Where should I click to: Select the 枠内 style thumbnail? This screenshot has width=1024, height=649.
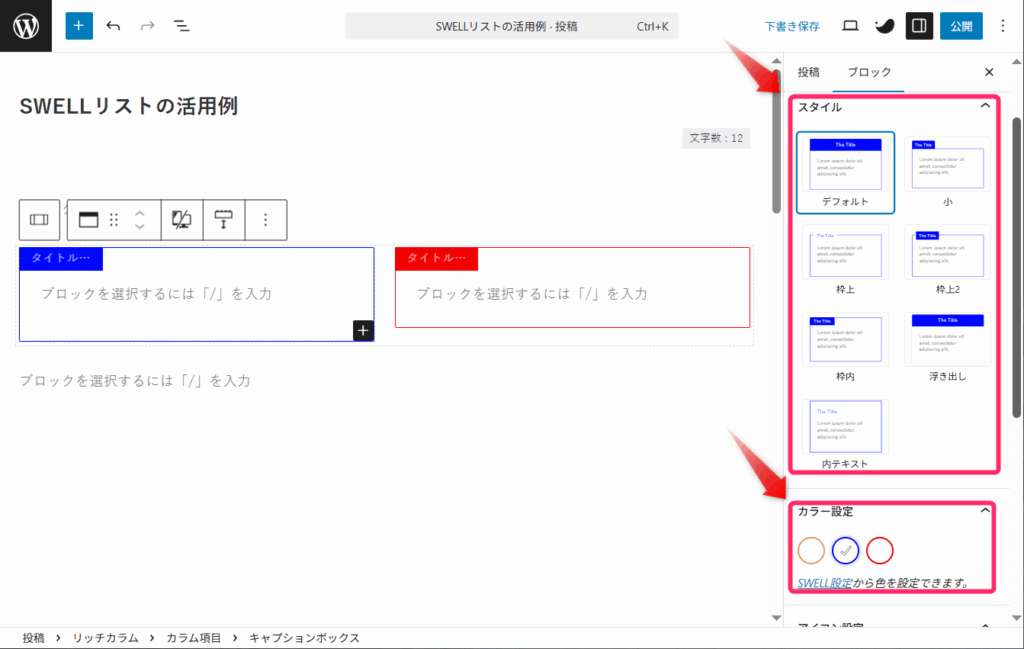[x=845, y=347]
